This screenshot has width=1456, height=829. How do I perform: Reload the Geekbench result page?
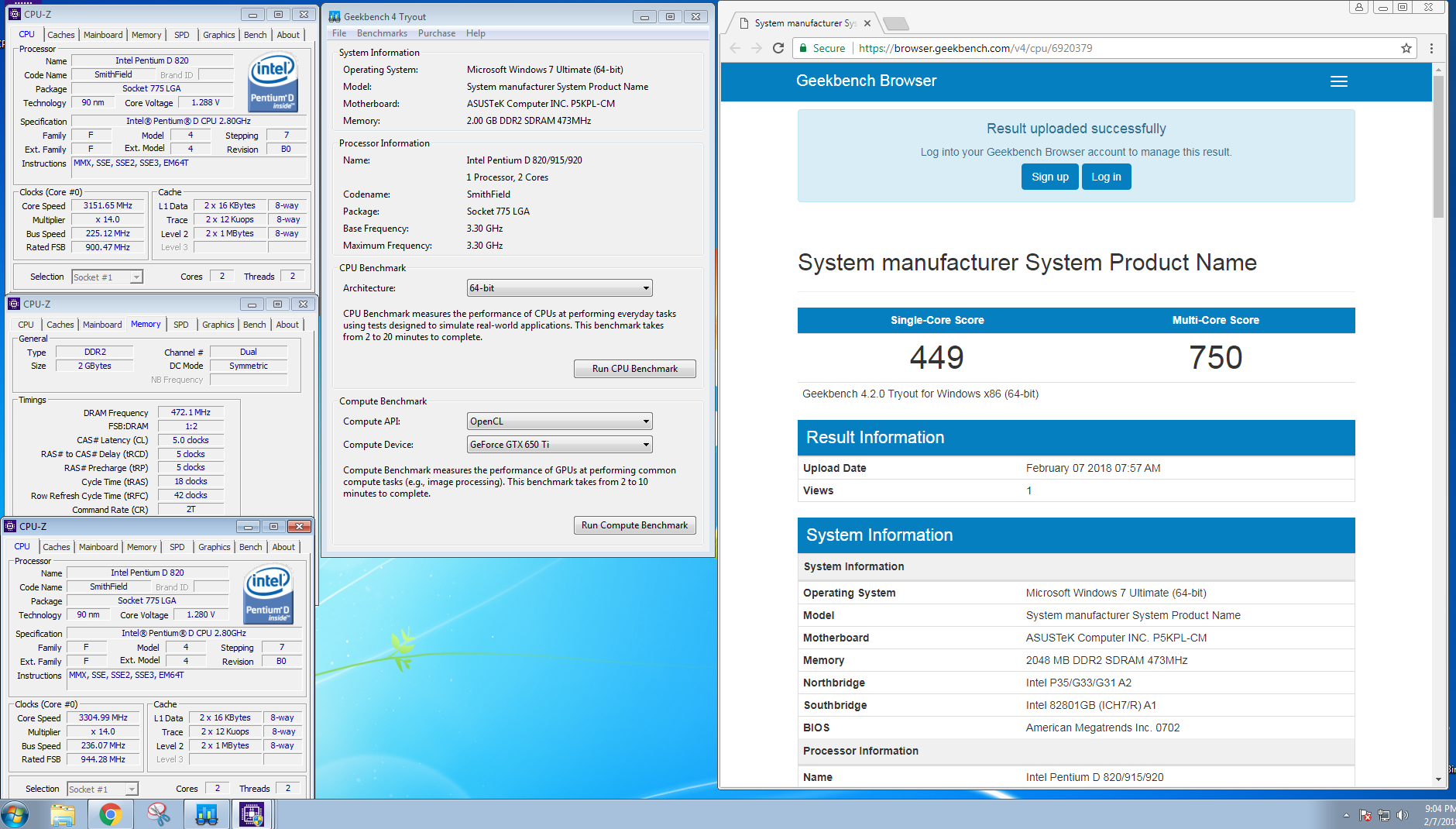(778, 48)
